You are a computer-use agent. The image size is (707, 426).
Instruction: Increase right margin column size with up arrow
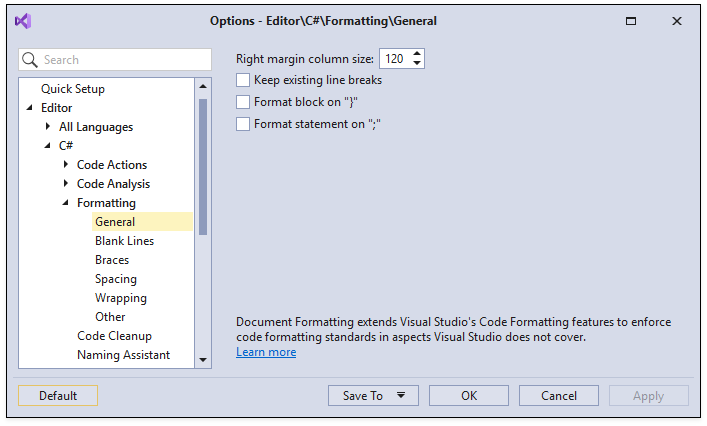tap(417, 54)
